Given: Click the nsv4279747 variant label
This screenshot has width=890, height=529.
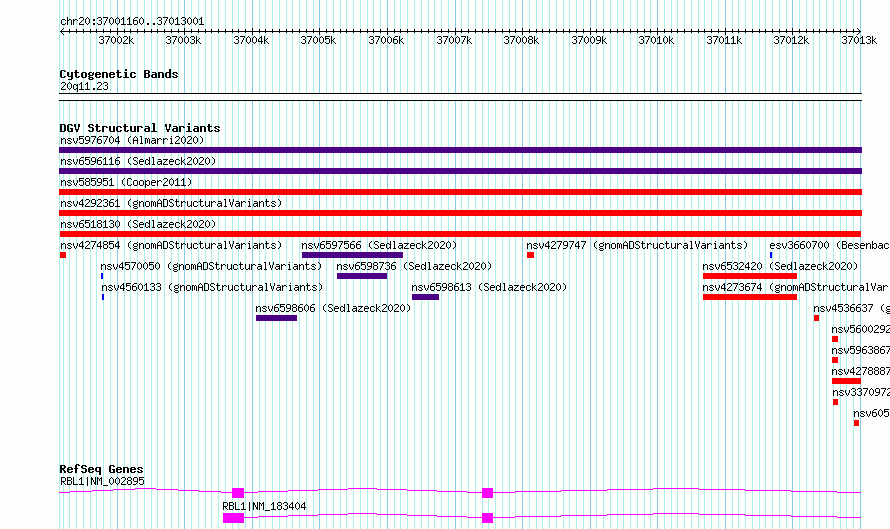Looking at the screenshot, I should [637, 245].
